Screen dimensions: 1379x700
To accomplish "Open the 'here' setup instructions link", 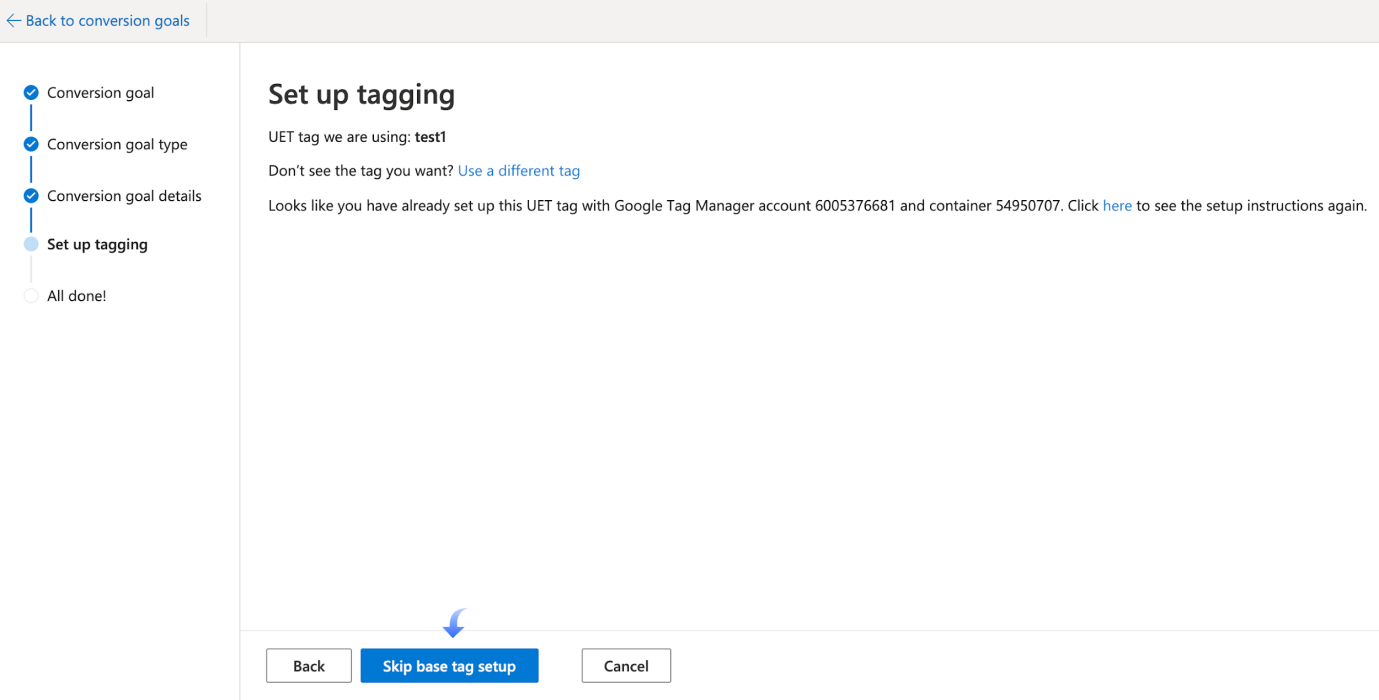I will click(x=1117, y=206).
